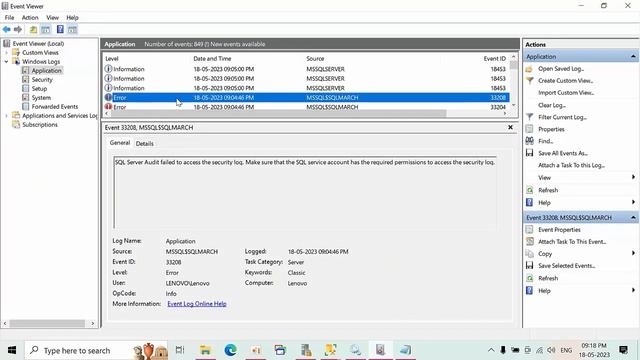Collapse the Application actions section

[x=633, y=56]
